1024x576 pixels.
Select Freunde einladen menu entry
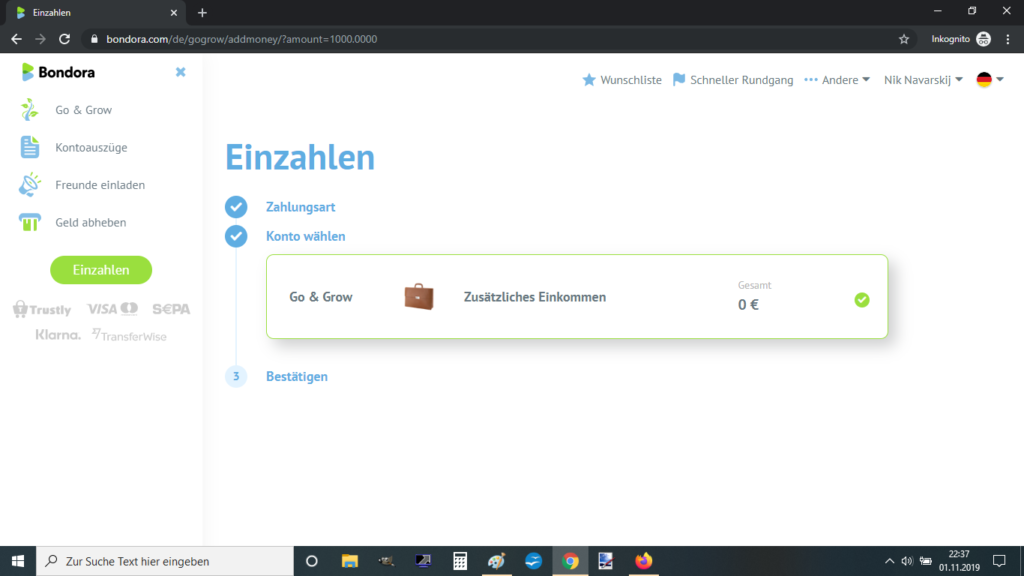click(100, 185)
